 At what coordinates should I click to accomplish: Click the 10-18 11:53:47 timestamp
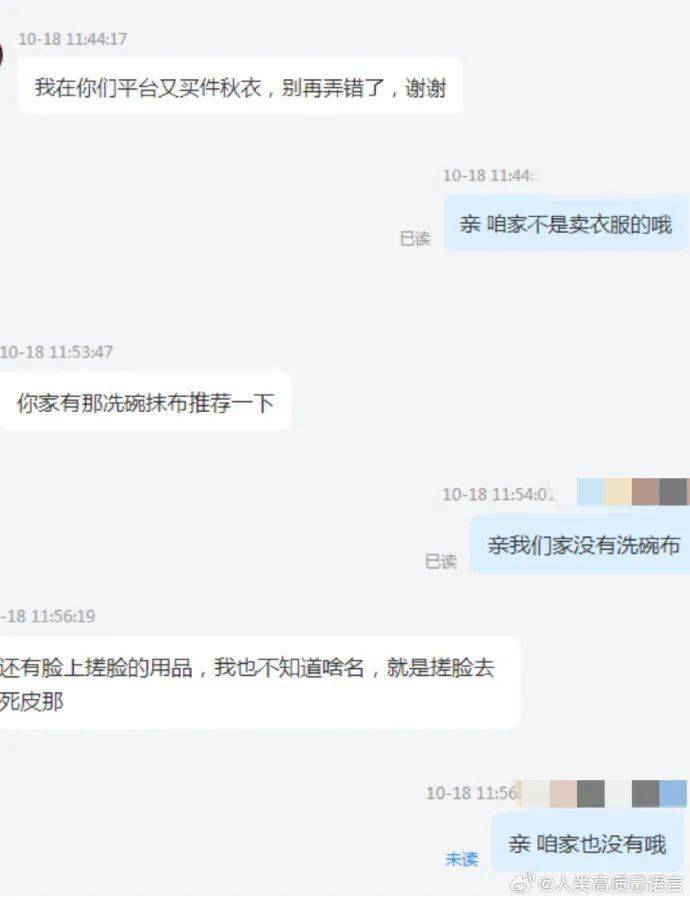click(x=56, y=351)
